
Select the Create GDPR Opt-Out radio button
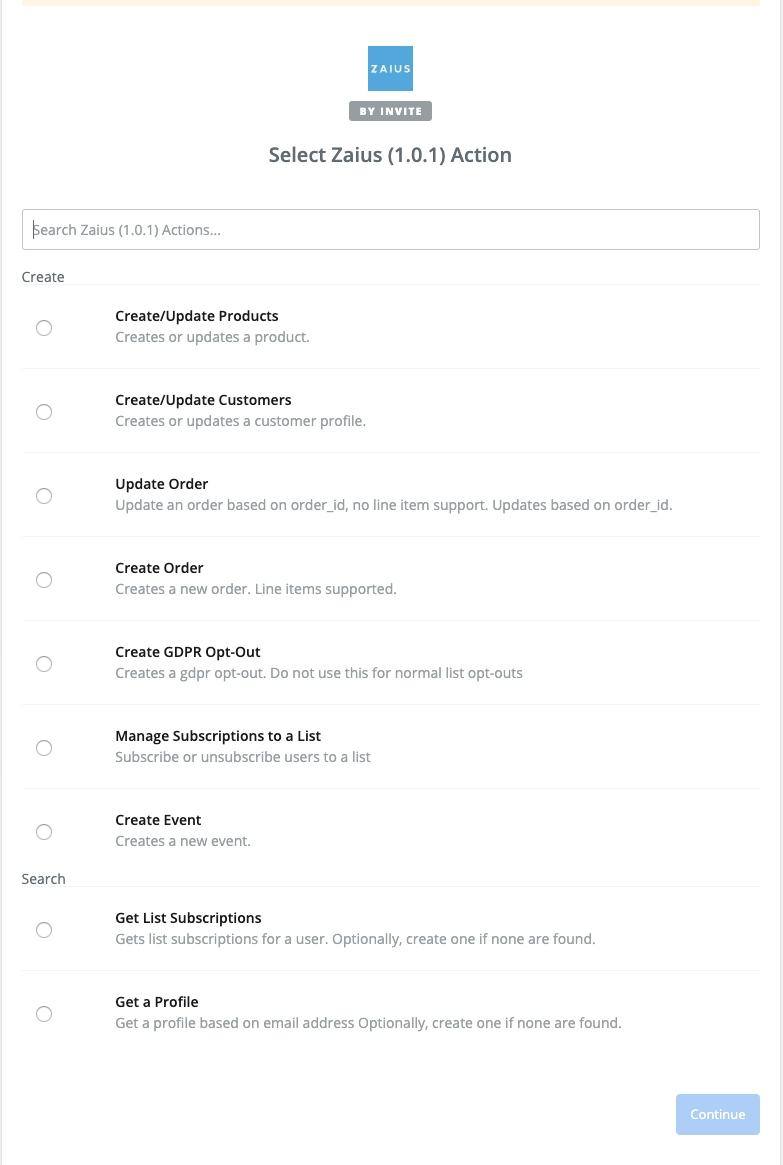[x=44, y=664]
